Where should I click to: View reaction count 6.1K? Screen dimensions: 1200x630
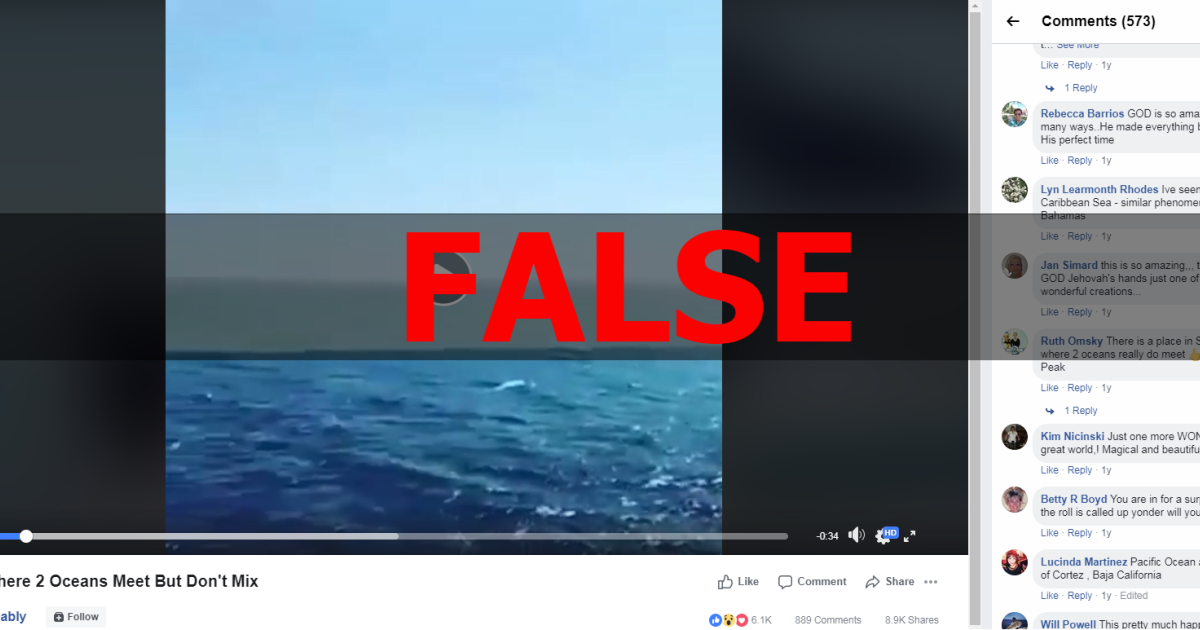[741, 620]
